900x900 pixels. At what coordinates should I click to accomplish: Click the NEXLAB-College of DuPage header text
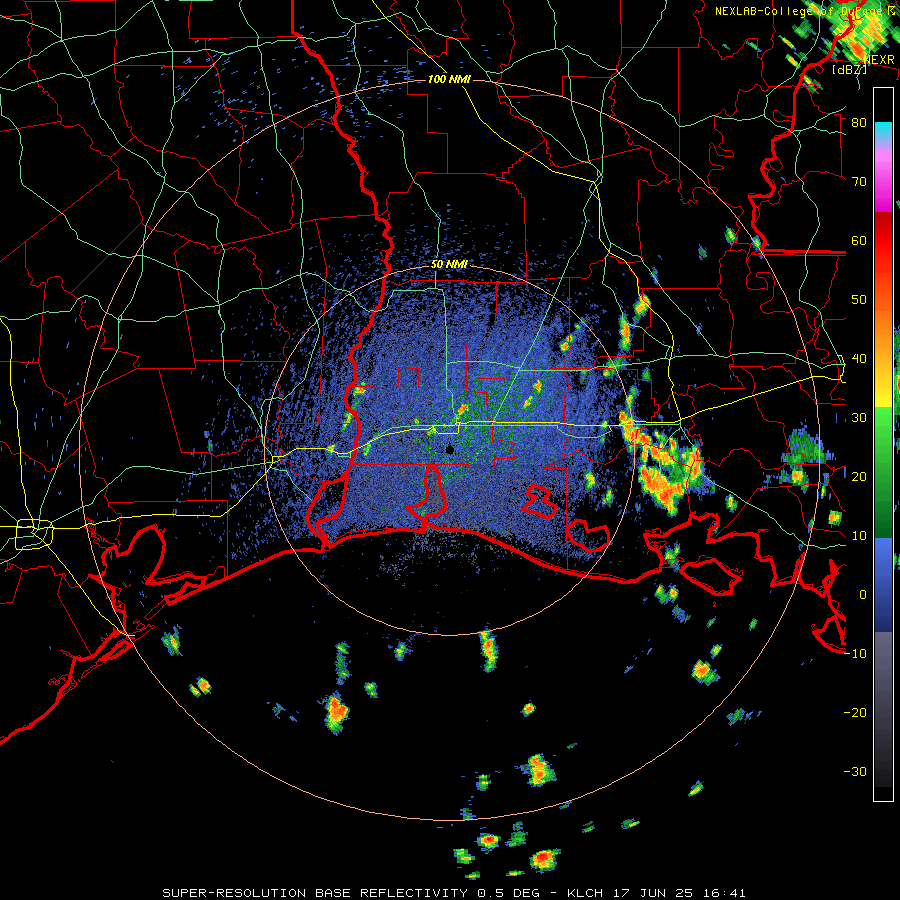(804, 11)
